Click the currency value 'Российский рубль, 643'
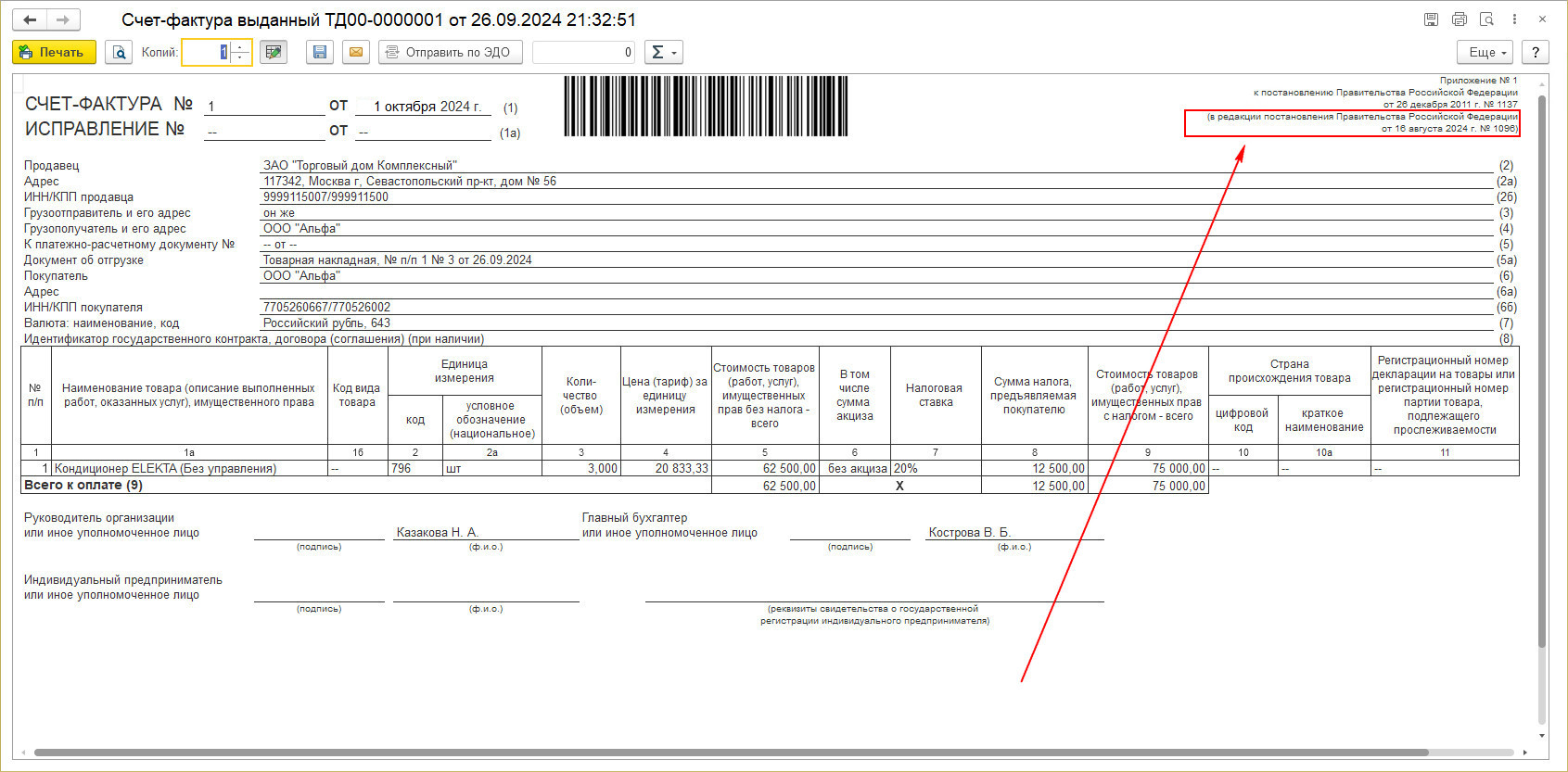Viewport: 1568px width, 772px height. tap(326, 323)
